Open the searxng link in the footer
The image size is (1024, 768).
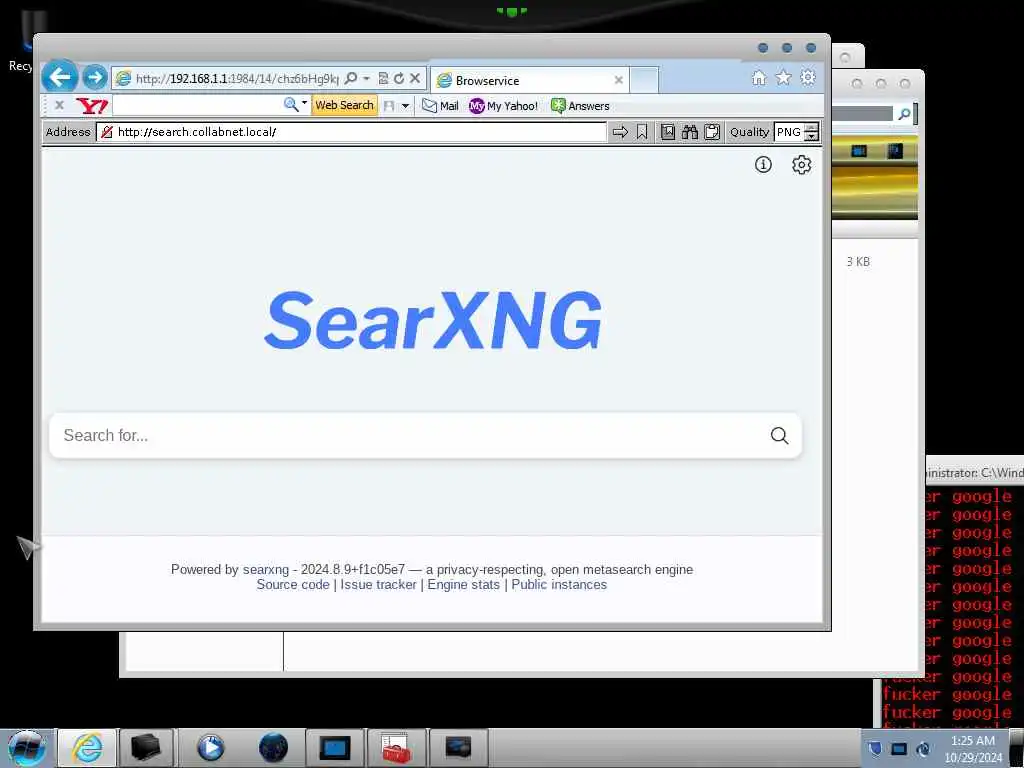266,569
